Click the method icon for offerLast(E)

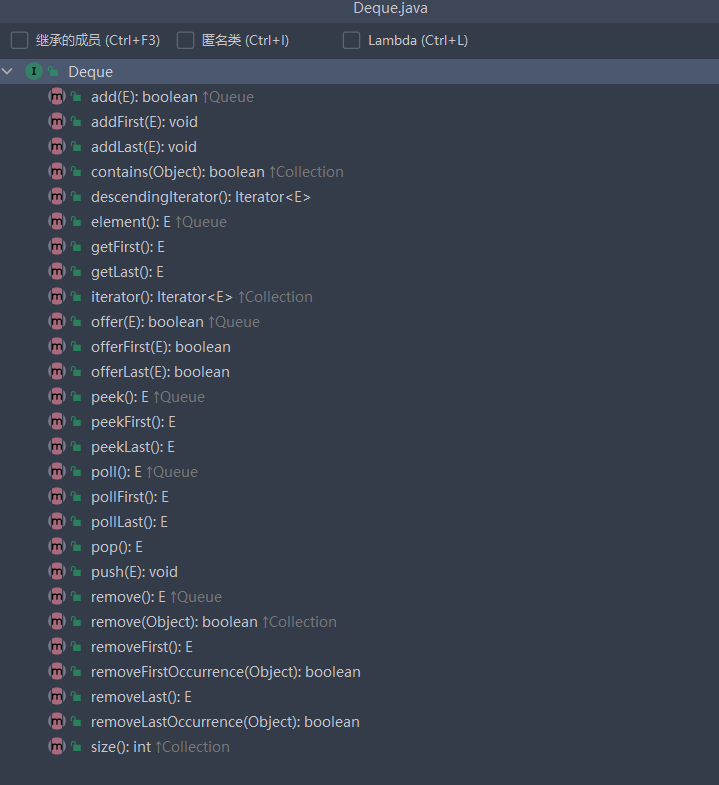[57, 372]
